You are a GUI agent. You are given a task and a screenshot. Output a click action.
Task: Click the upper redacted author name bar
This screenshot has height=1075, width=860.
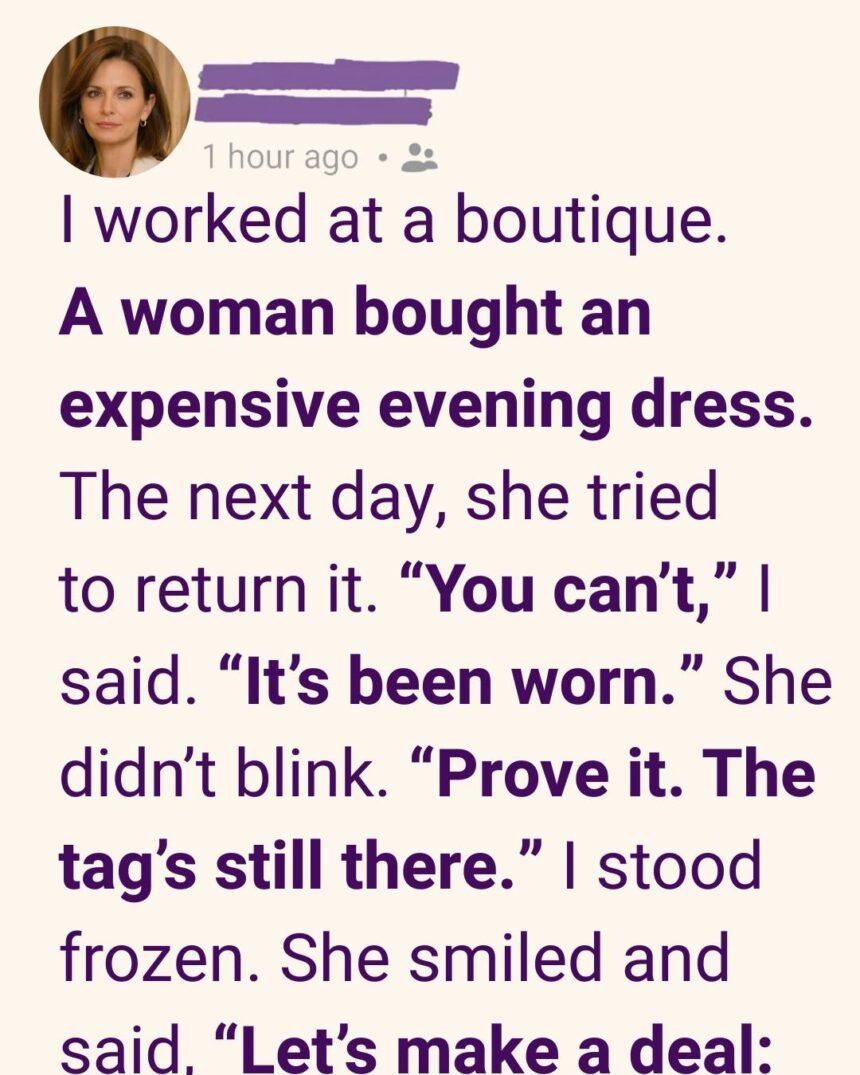tap(328, 76)
